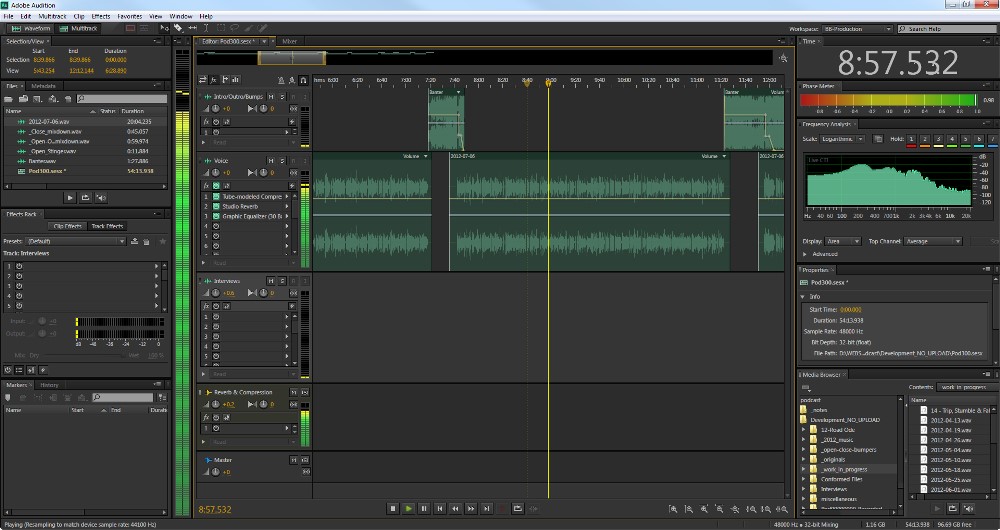Adjust the Intro/Outro/Bumps volume knob
Viewport: 1000px width, 530px height.
click(x=216, y=108)
